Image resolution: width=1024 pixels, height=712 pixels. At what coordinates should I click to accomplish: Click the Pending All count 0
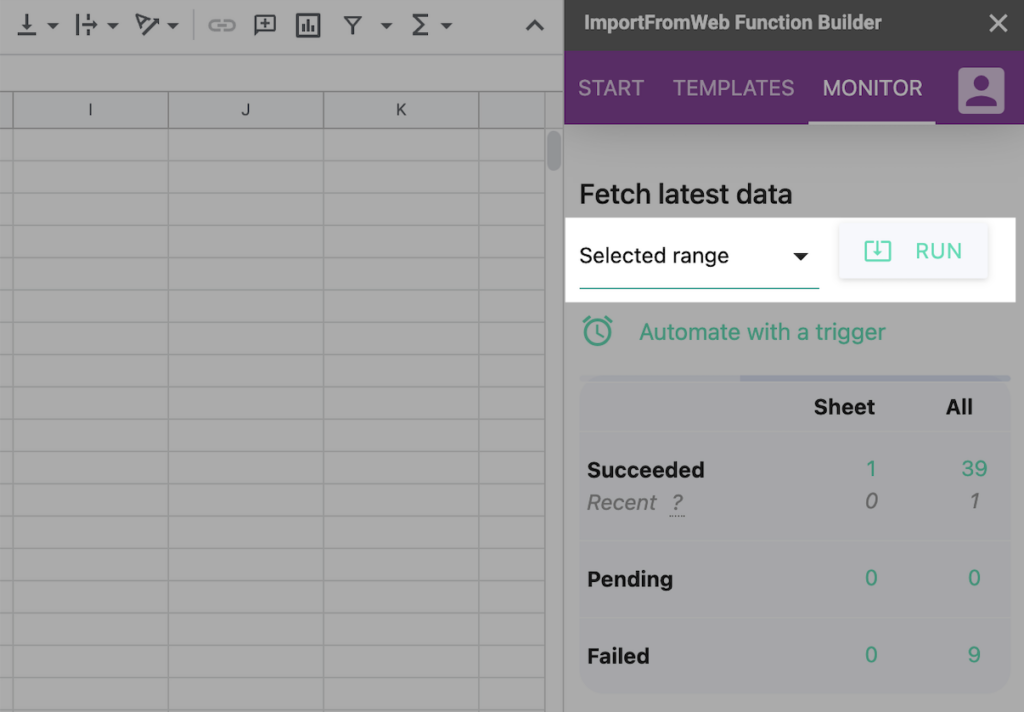click(974, 577)
